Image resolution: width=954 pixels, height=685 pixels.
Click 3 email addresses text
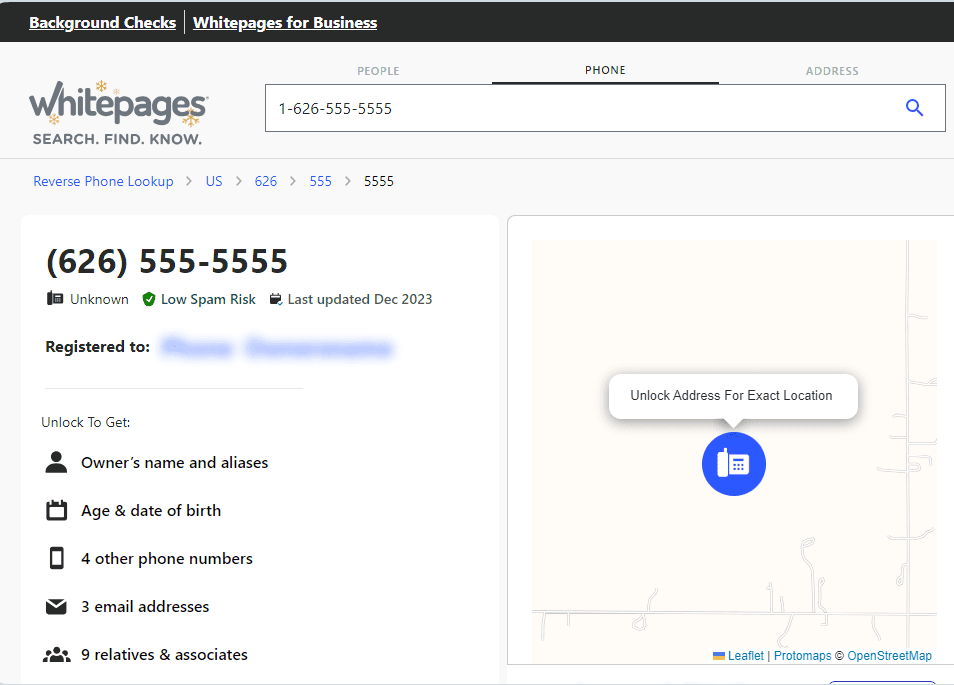[x=145, y=607]
